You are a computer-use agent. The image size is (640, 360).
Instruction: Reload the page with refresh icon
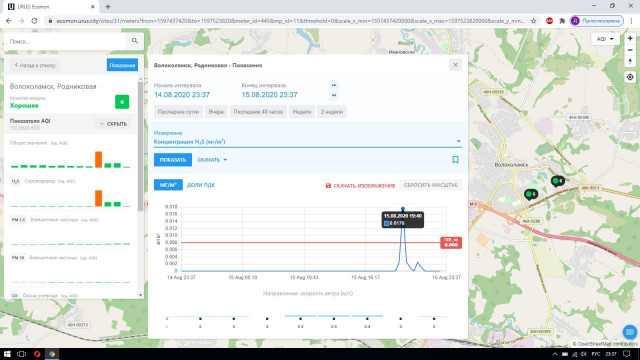click(x=34, y=21)
